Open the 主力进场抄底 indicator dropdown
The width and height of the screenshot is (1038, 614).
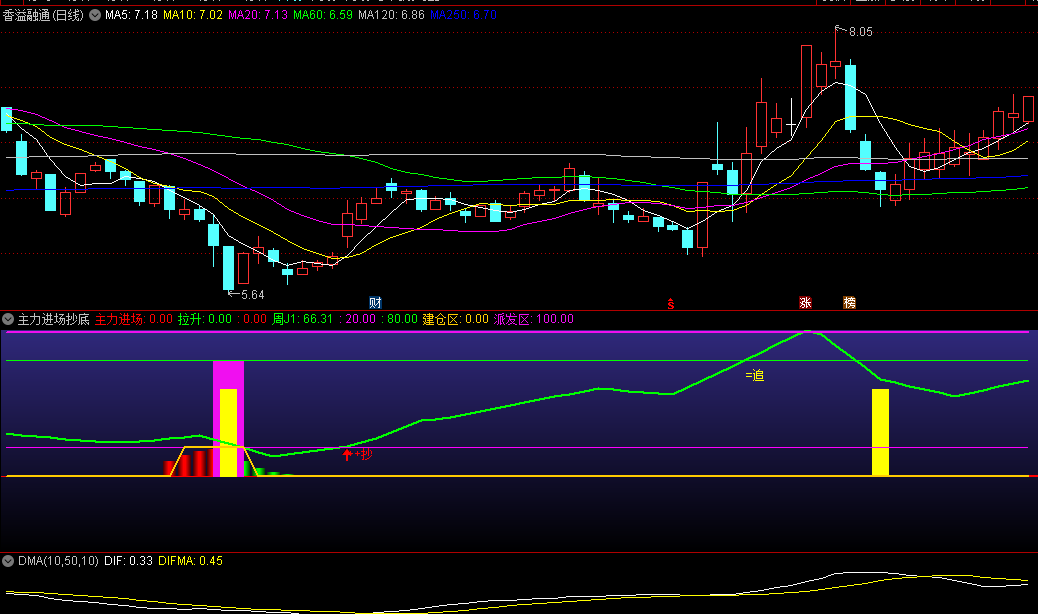8,319
